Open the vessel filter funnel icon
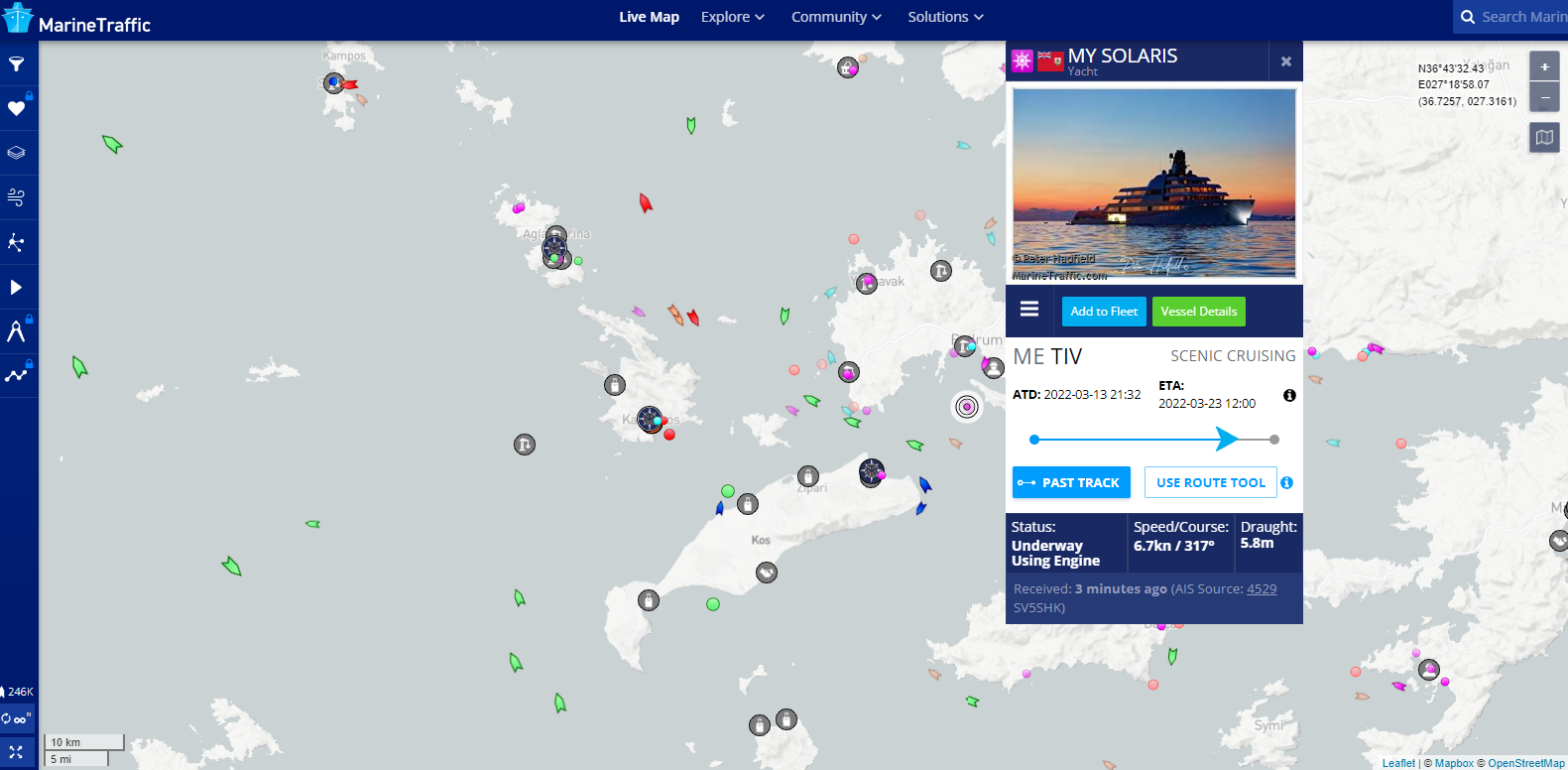The image size is (1568, 770). (17, 64)
